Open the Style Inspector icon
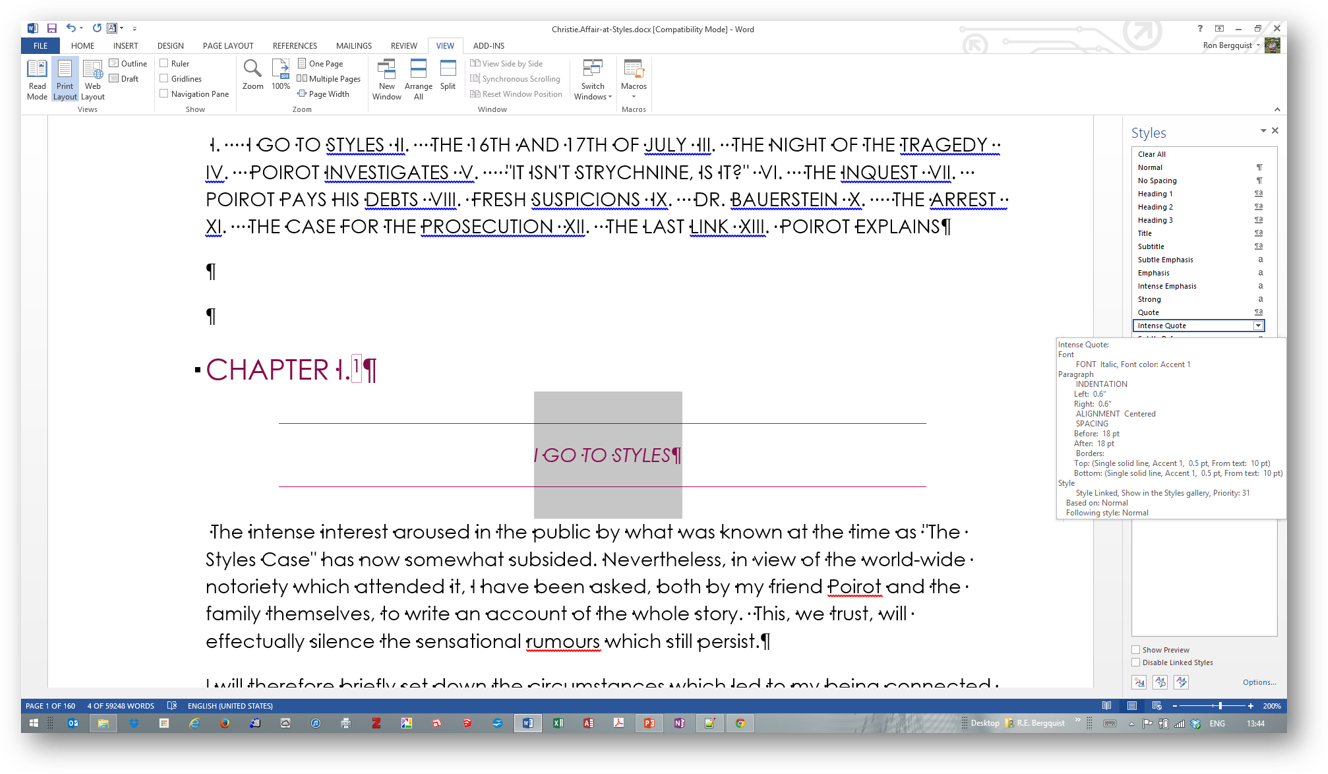The image size is (1328, 774). 1160,682
